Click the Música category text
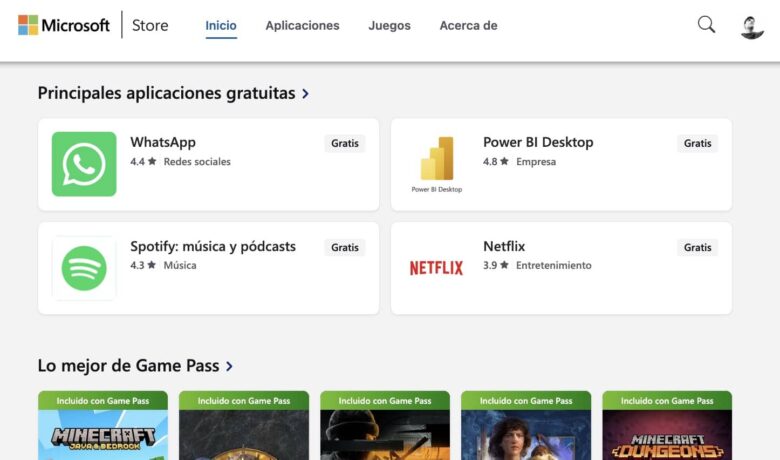The height and width of the screenshot is (460, 780). click(x=180, y=265)
